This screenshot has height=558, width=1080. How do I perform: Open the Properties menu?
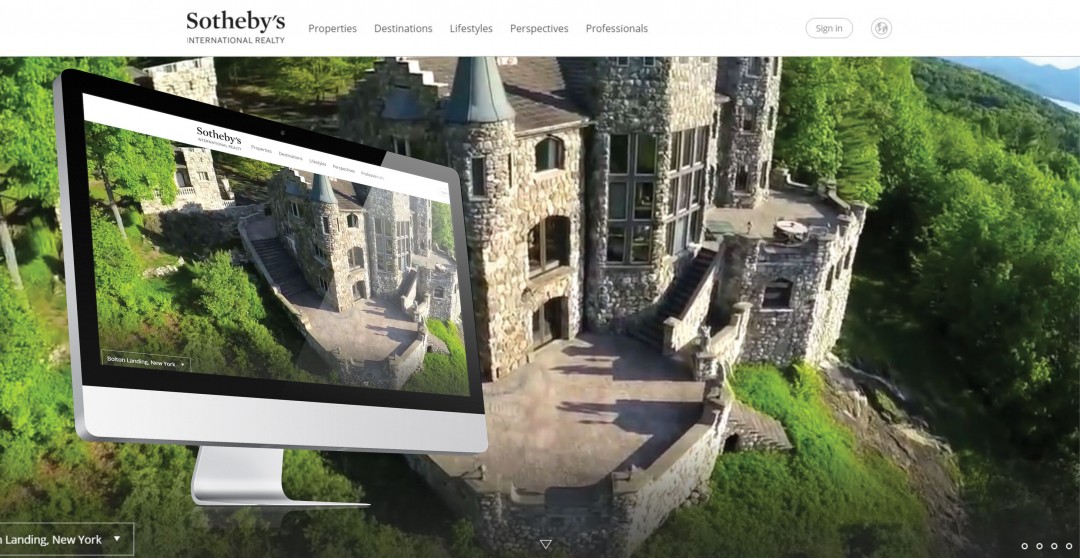[x=333, y=28]
